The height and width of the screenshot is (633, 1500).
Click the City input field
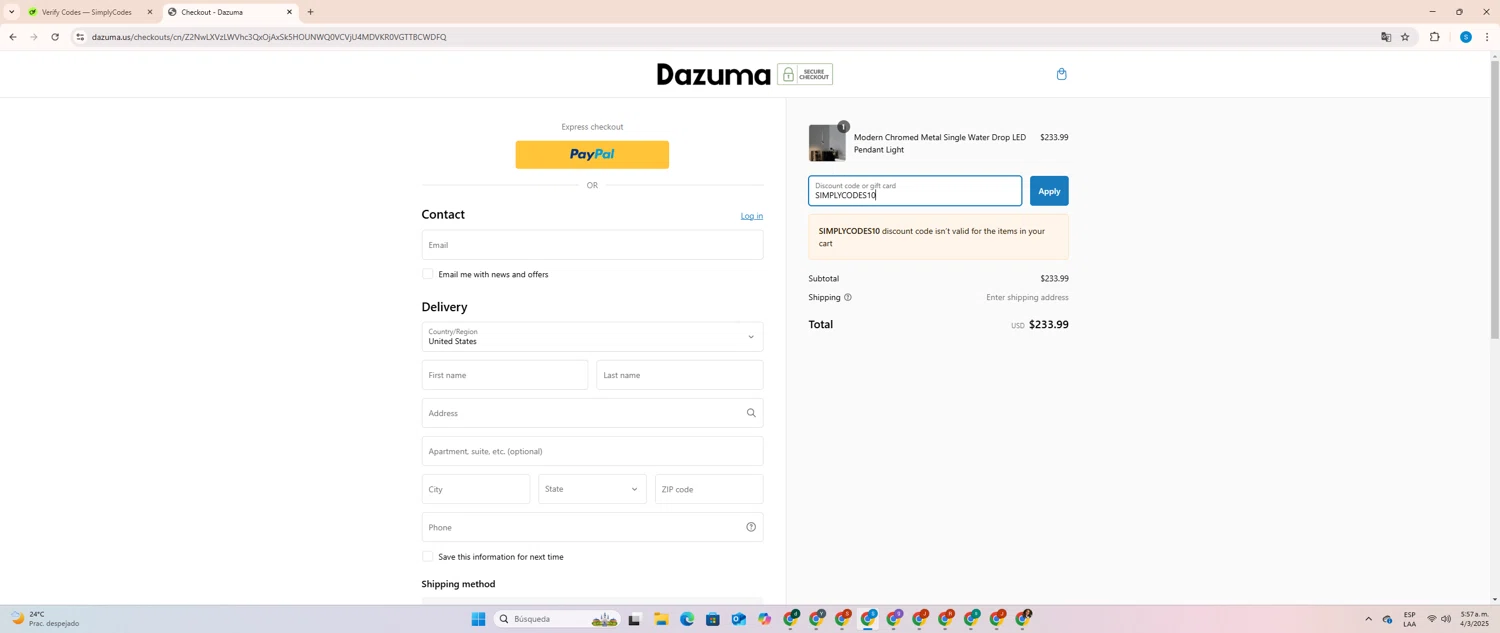[x=476, y=489]
